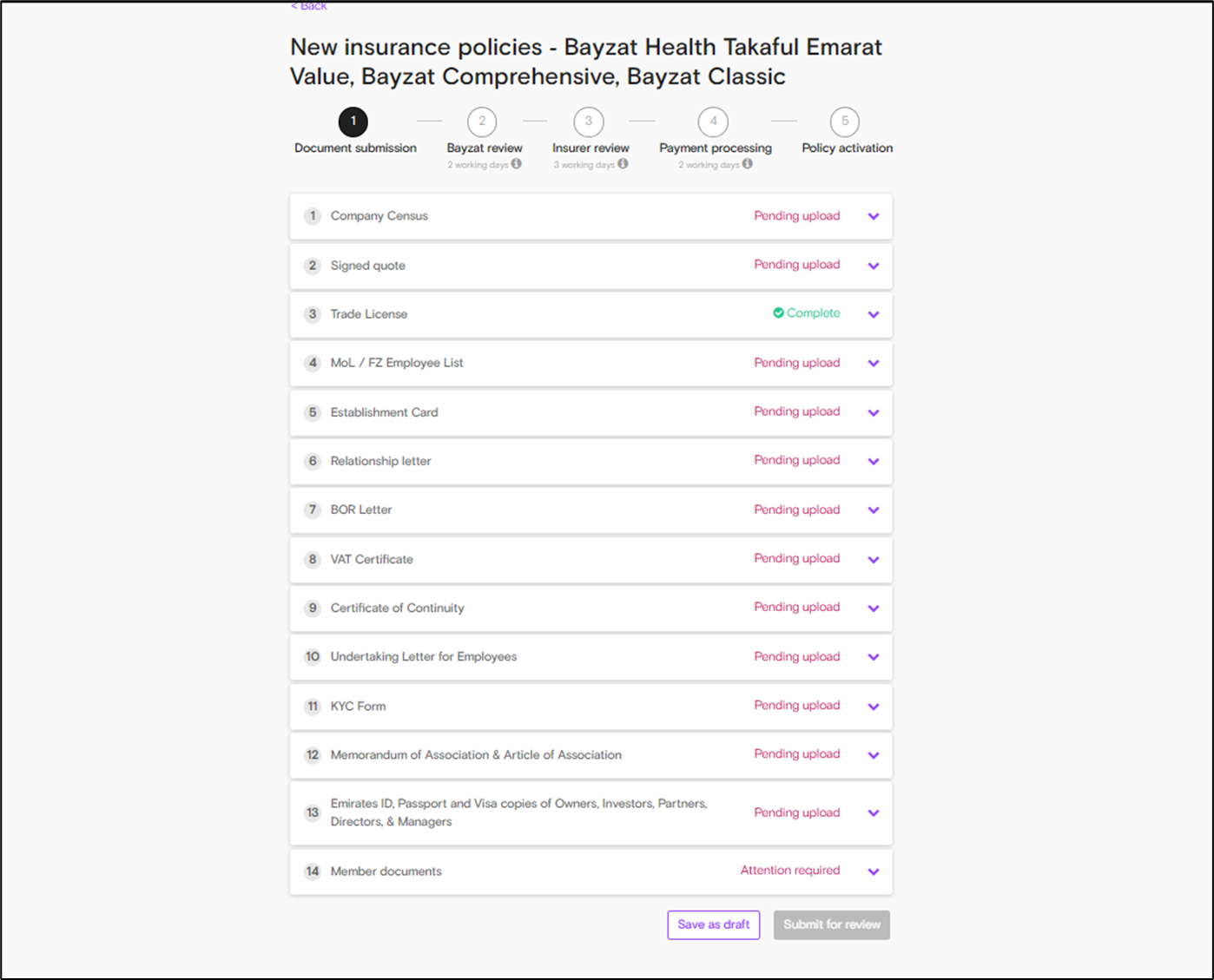Expand the Relationship letter chevron
This screenshot has width=1214, height=980.
tap(874, 462)
